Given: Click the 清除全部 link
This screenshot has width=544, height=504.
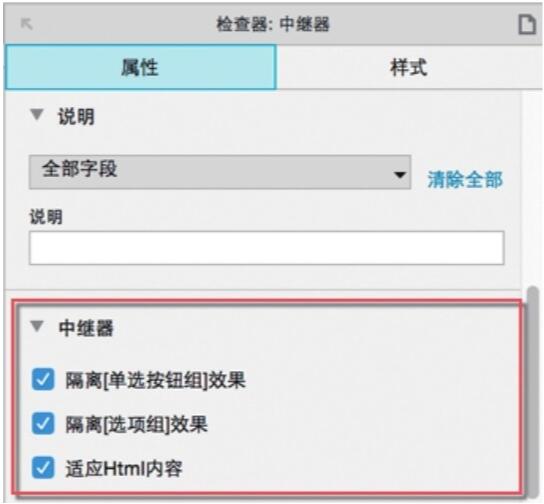Looking at the screenshot, I should pyautogui.click(x=465, y=180).
